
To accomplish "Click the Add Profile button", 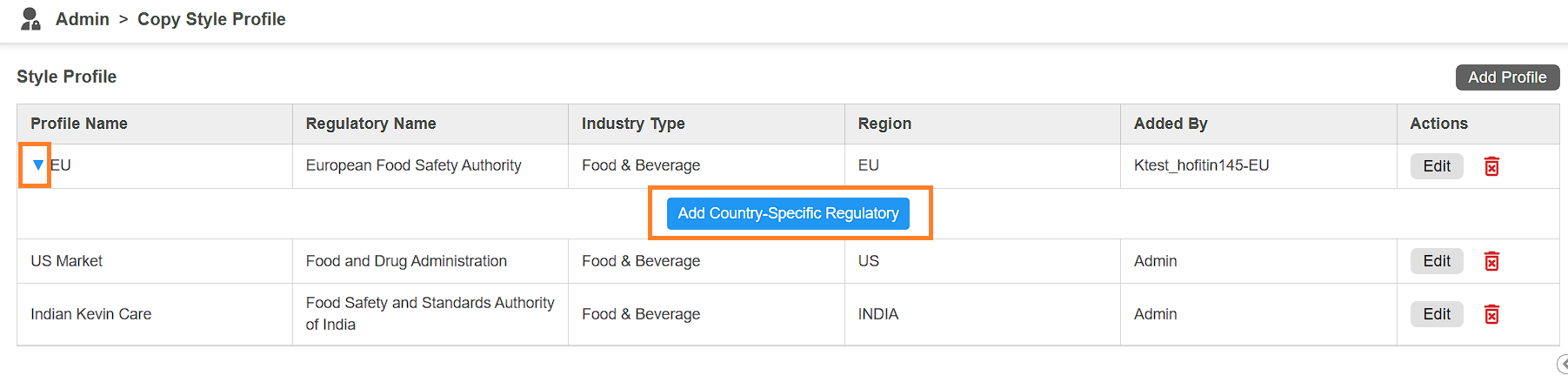I will 1507,77.
